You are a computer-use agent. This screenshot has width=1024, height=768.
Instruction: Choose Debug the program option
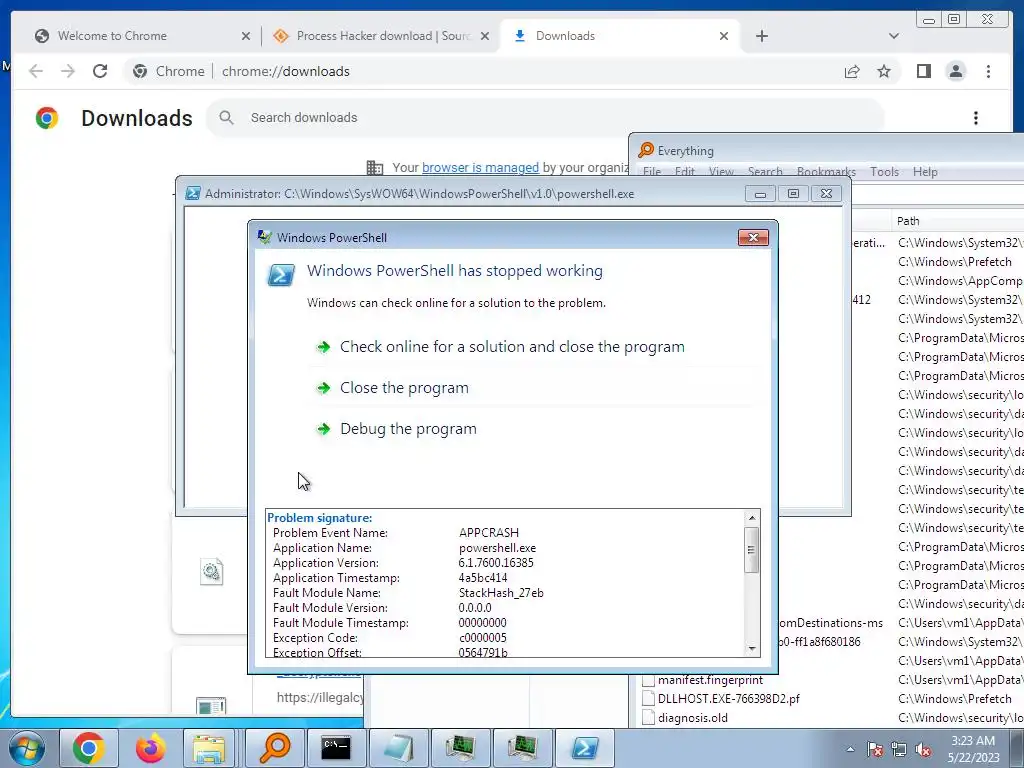tap(408, 429)
